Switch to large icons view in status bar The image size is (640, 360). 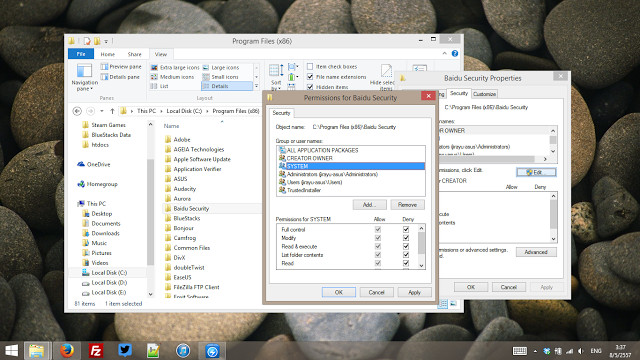point(453,304)
